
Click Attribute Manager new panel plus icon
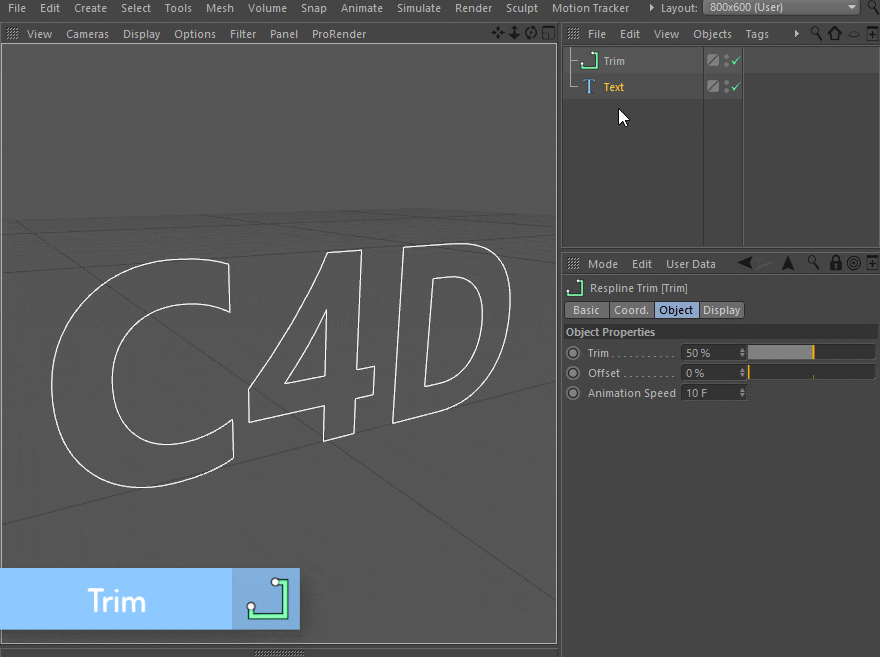[872, 263]
